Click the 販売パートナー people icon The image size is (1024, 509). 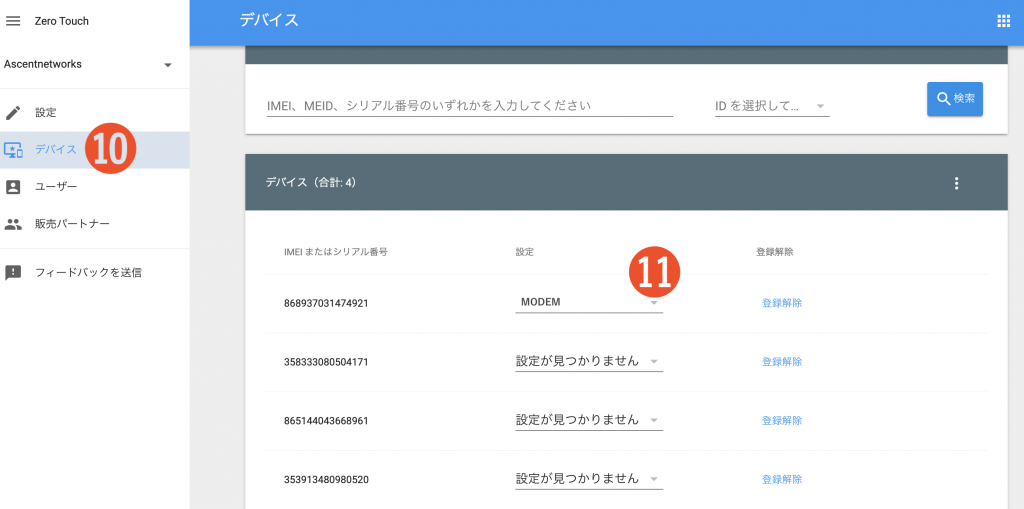pyautogui.click(x=13, y=224)
